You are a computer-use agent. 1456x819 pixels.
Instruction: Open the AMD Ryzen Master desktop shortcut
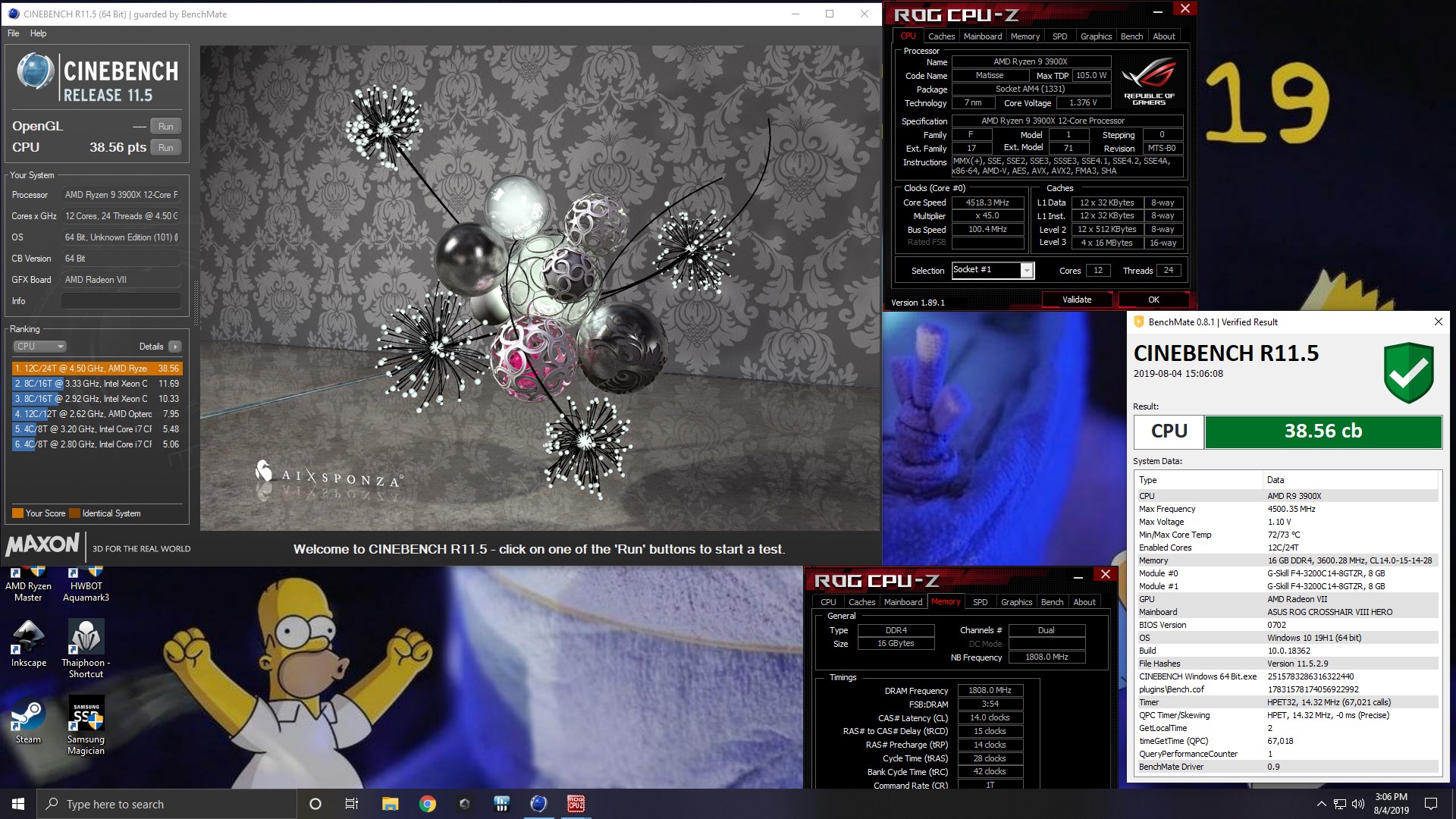[x=28, y=584]
